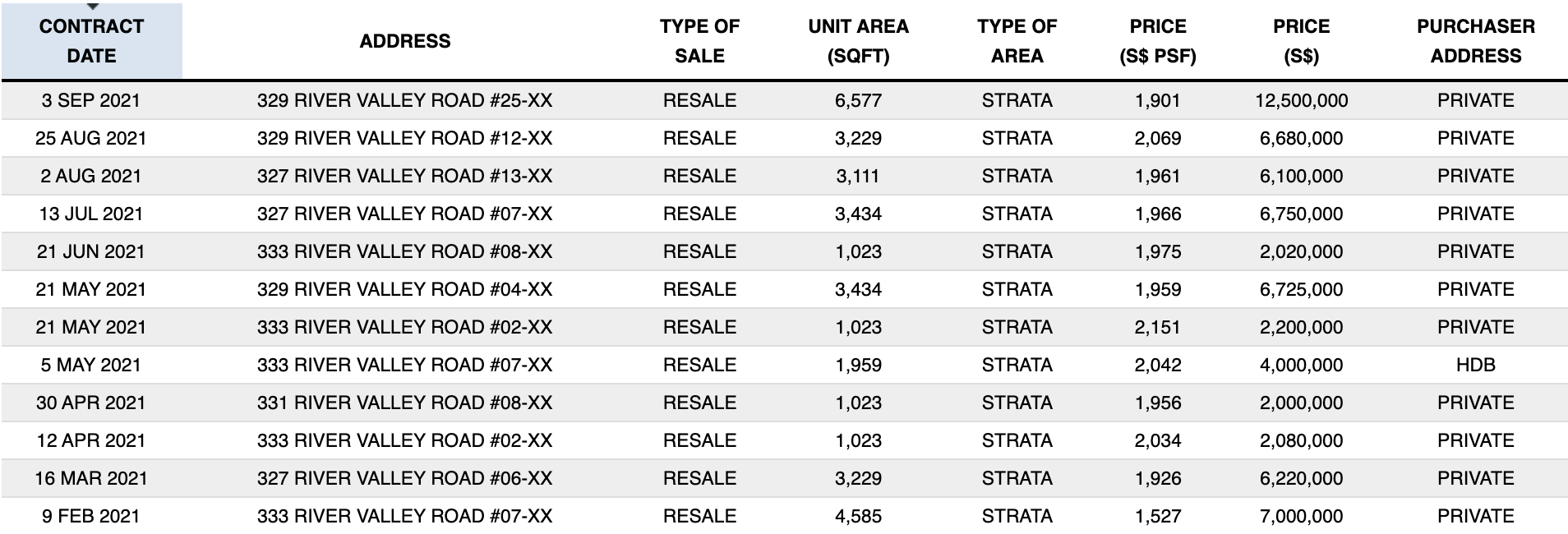Click address 329 River Valley Road #25-XX
The height and width of the screenshot is (534, 1568).
(404, 101)
